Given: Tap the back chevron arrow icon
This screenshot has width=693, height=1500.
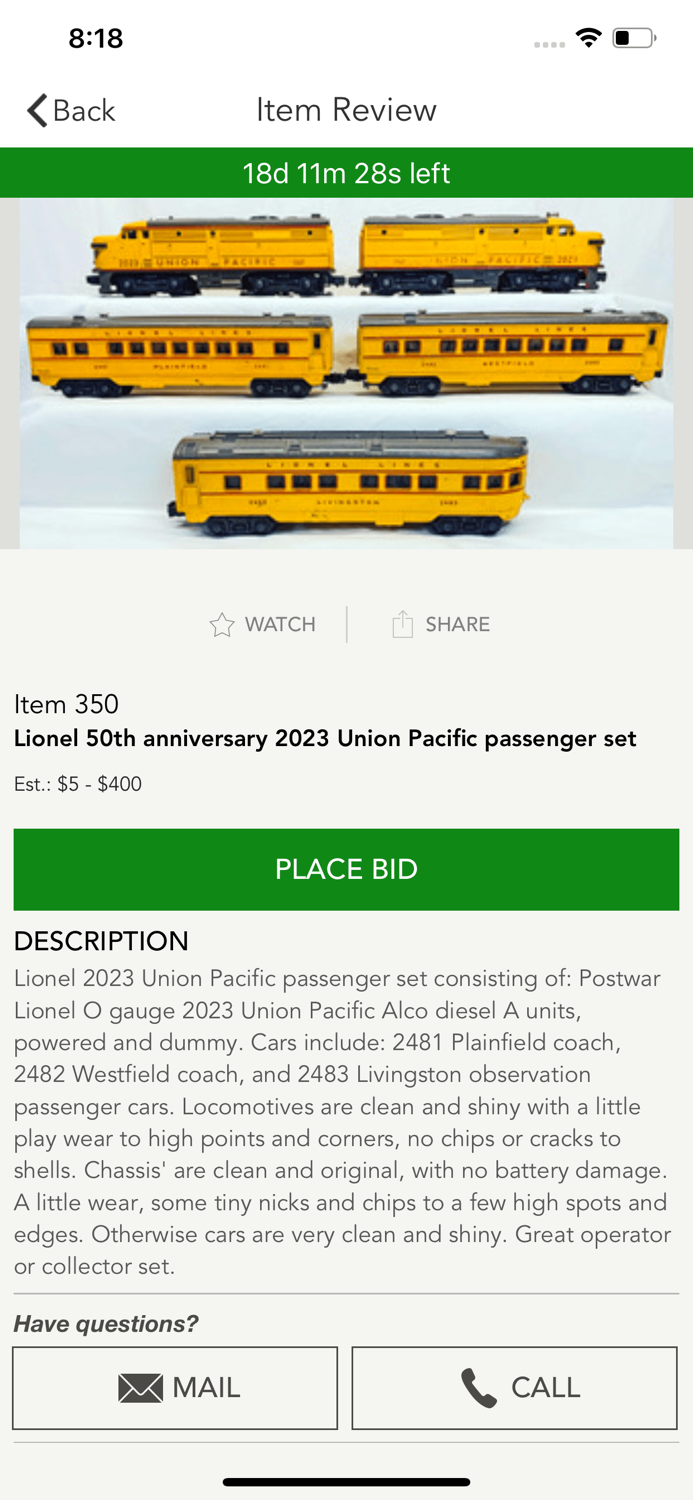Looking at the screenshot, I should pyautogui.click(x=35, y=111).
